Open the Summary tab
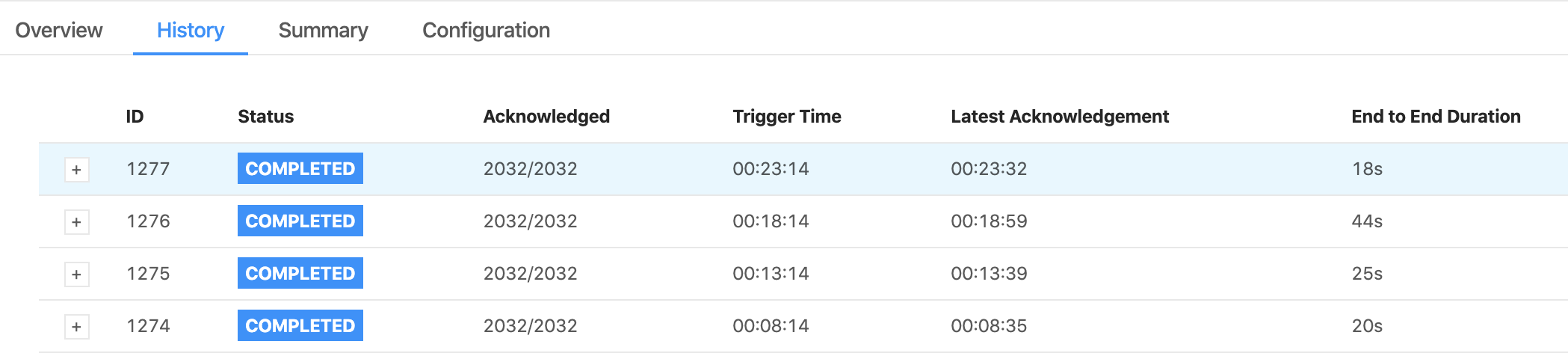 pyautogui.click(x=323, y=30)
